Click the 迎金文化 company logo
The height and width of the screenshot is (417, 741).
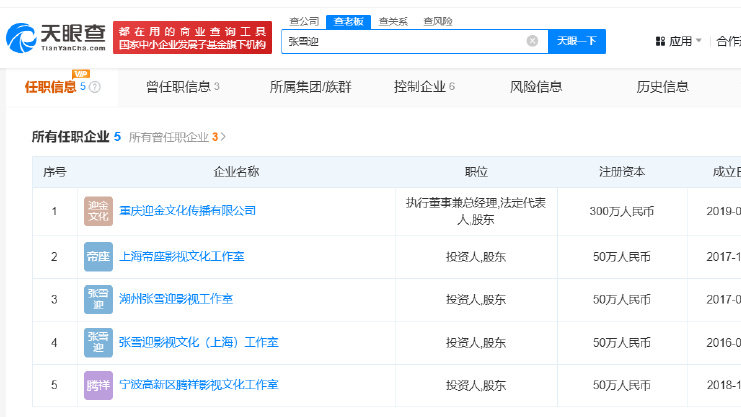tap(98, 211)
